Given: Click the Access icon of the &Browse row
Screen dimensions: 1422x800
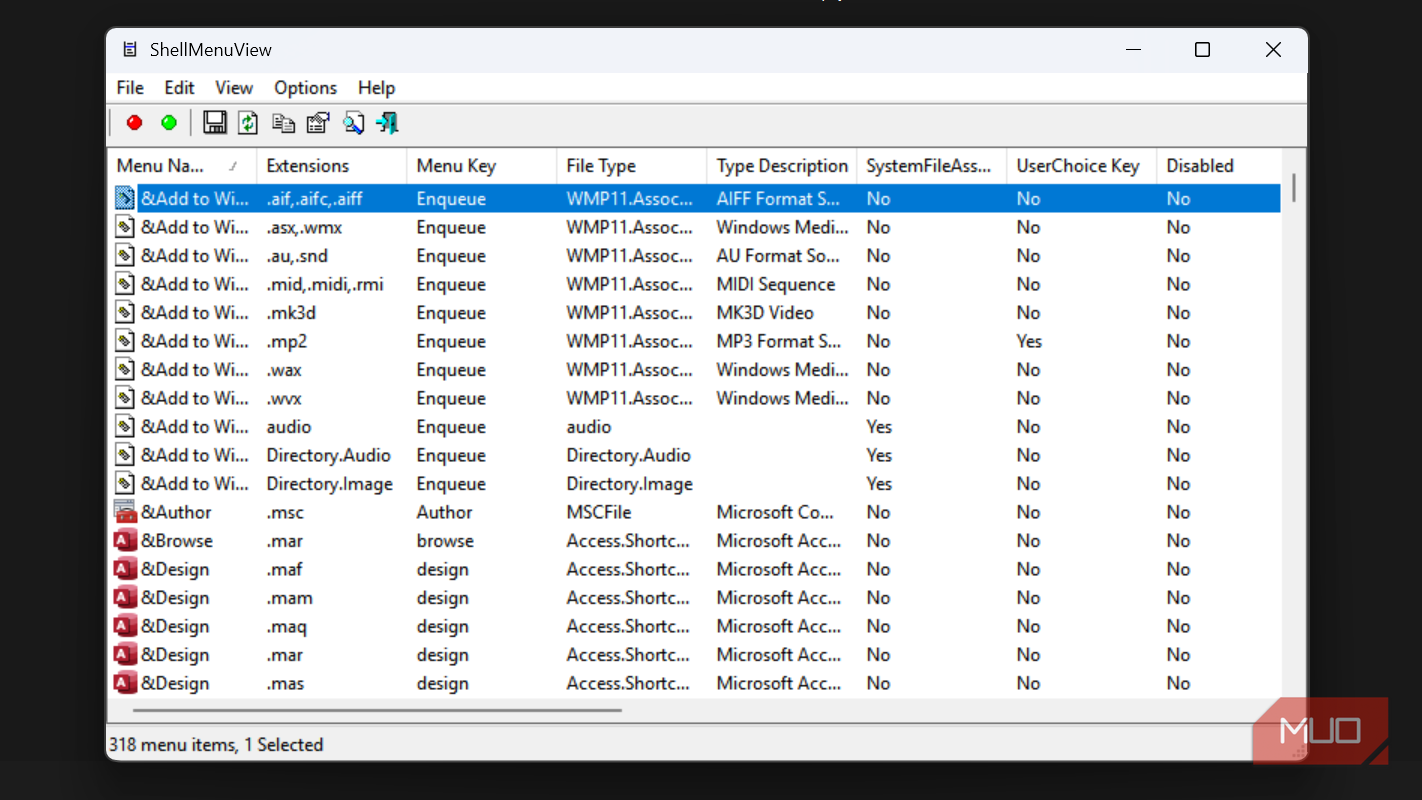Looking at the screenshot, I should tap(125, 541).
